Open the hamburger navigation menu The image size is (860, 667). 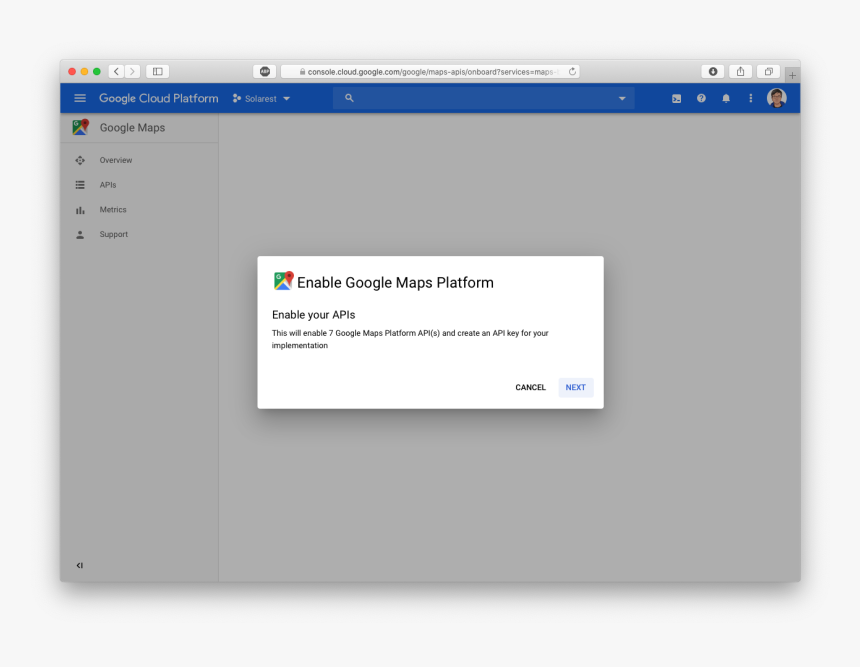[x=80, y=98]
